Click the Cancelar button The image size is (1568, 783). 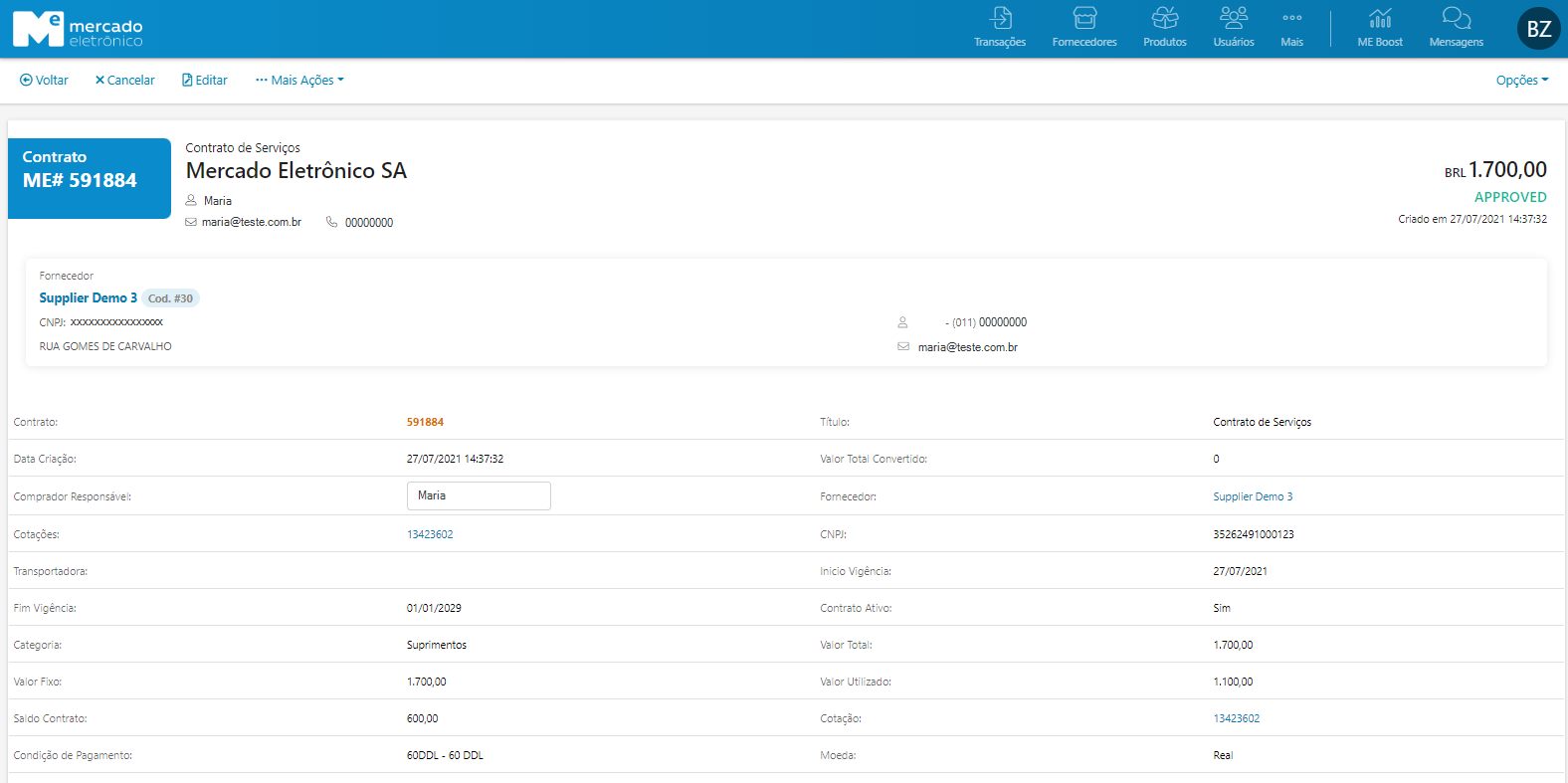click(125, 81)
